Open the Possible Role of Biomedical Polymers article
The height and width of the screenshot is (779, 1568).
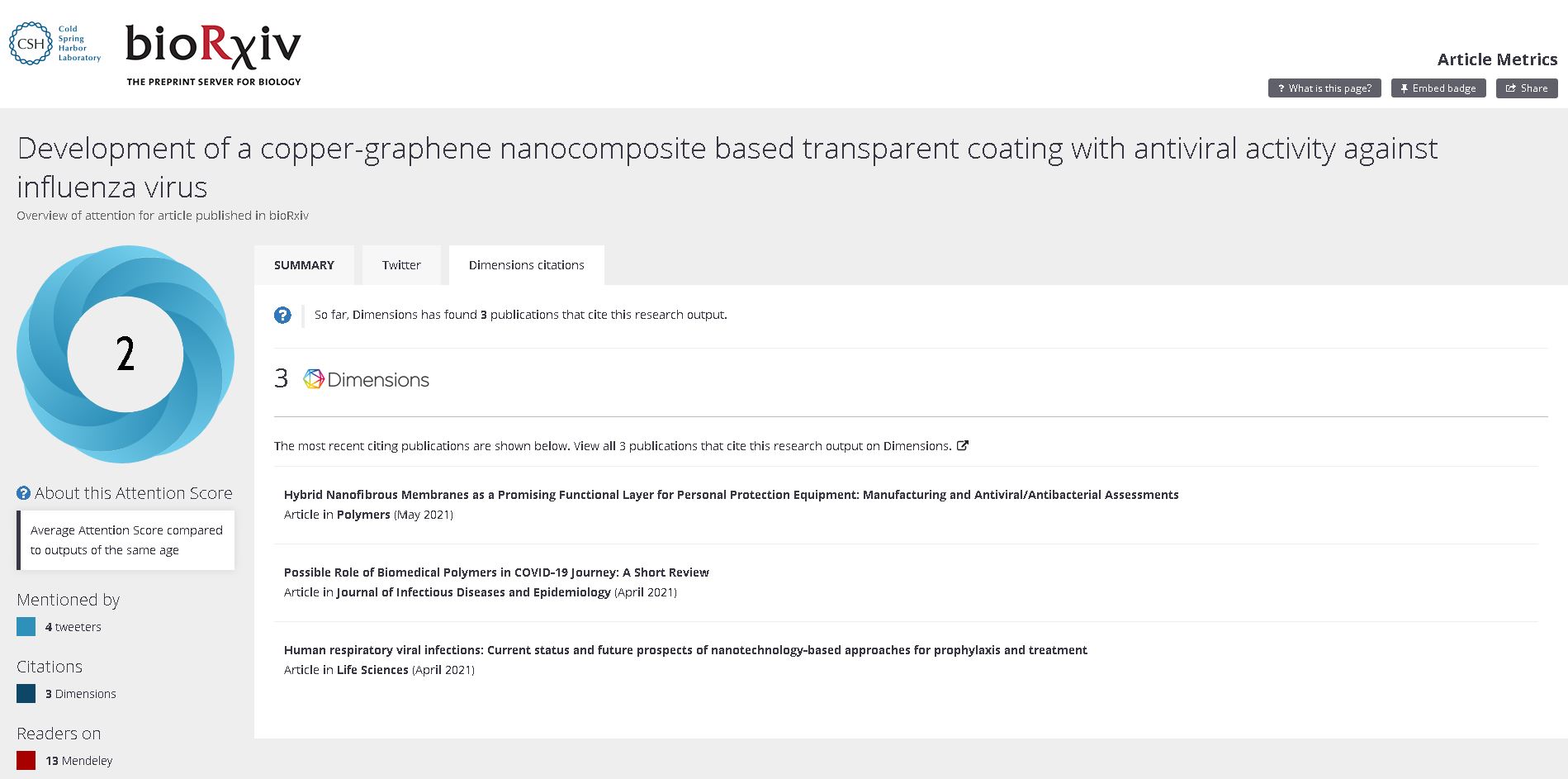tap(496, 572)
